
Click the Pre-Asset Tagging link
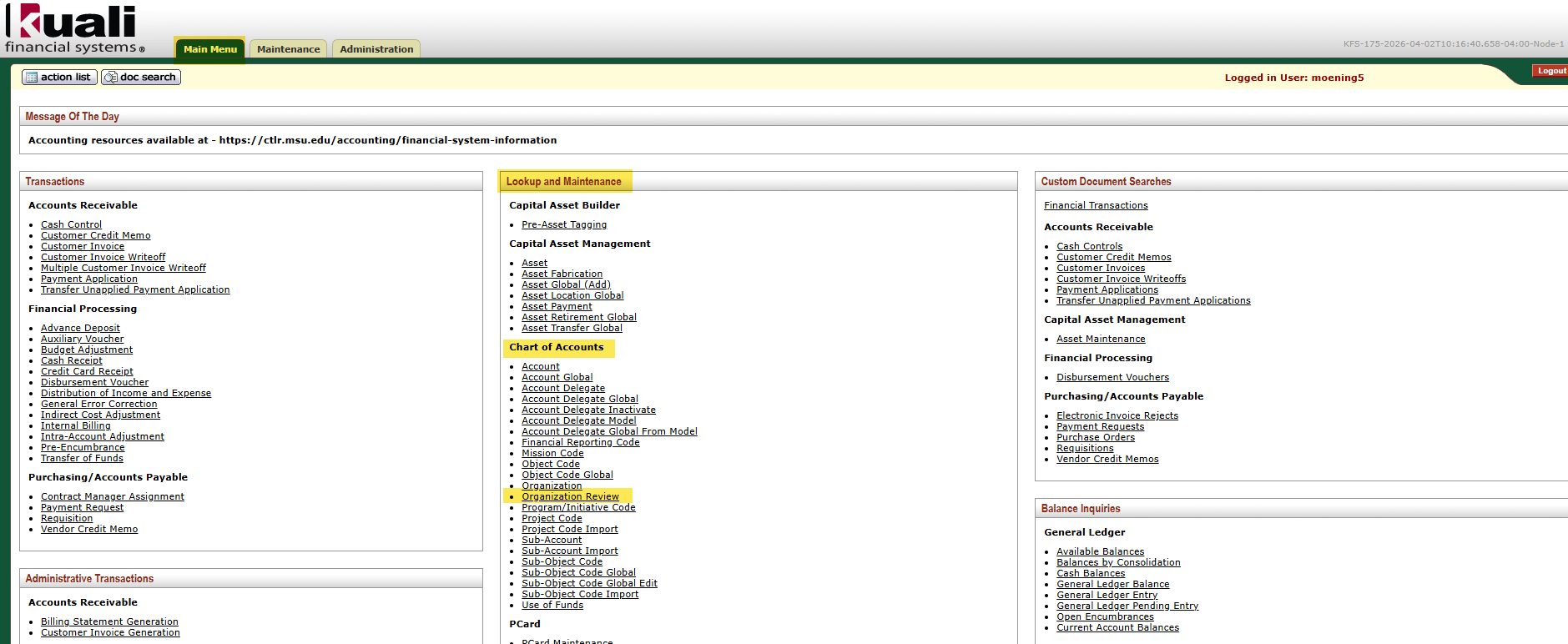point(564,224)
